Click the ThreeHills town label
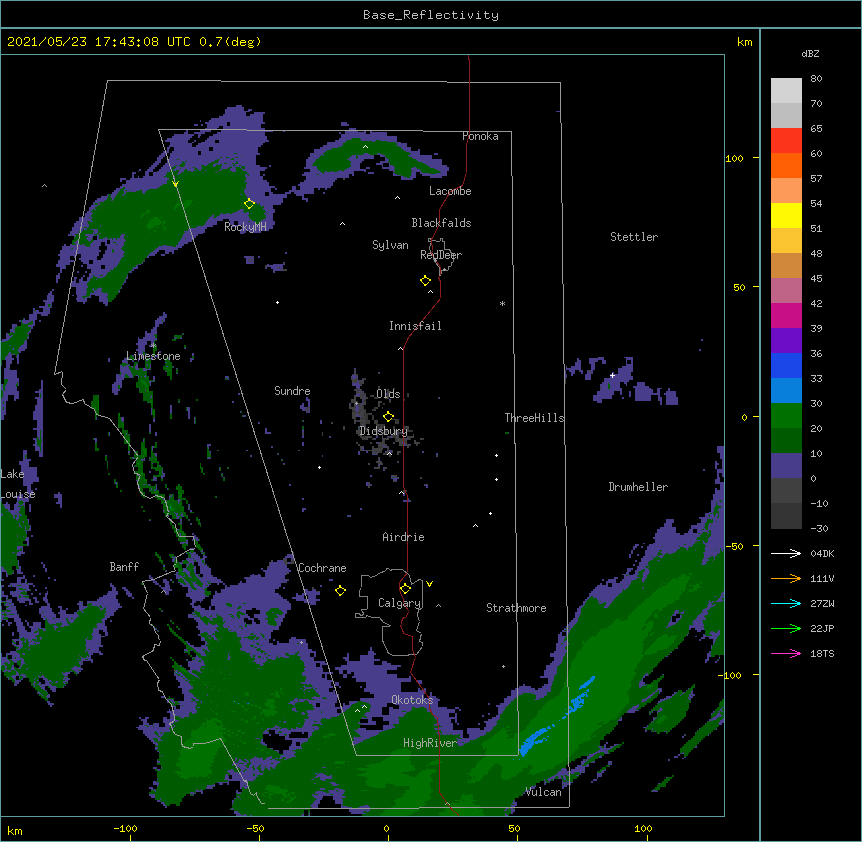The height and width of the screenshot is (842, 862). pos(534,418)
